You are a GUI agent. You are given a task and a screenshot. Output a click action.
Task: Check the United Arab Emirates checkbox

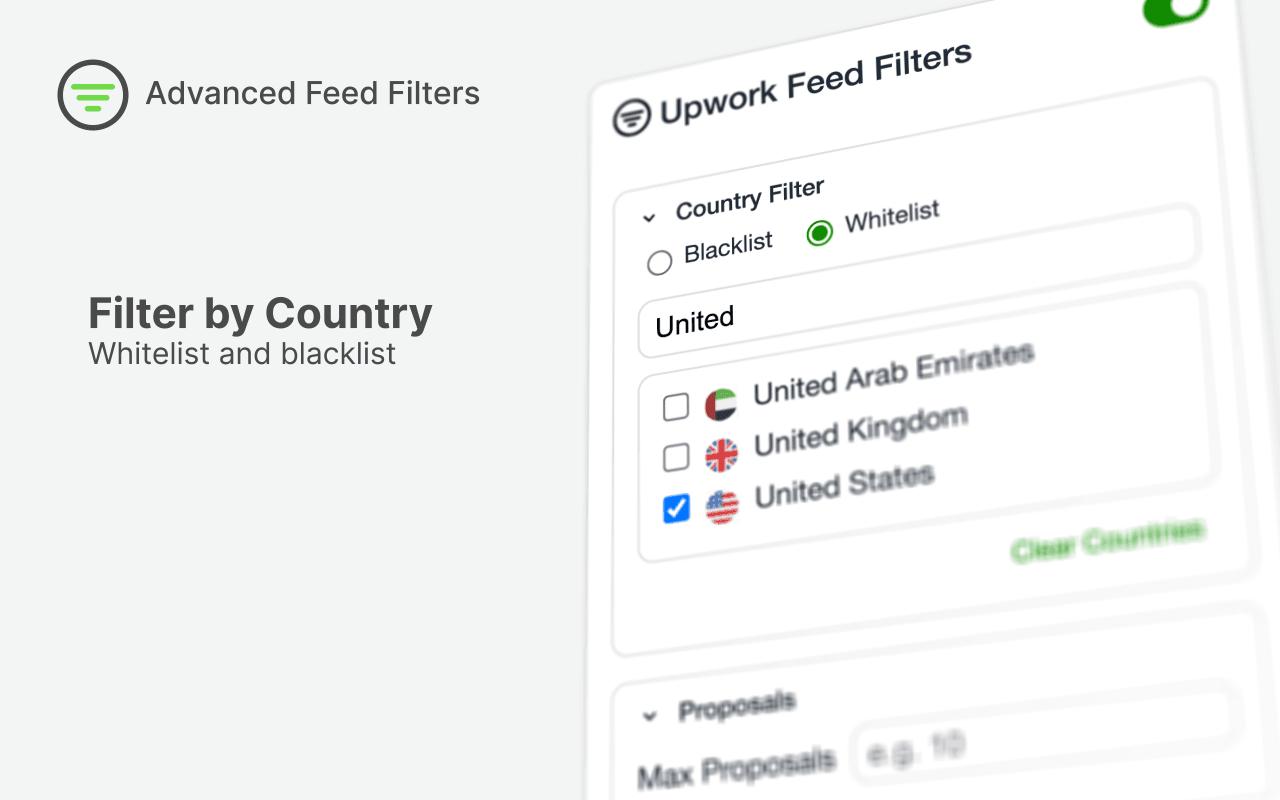click(676, 407)
